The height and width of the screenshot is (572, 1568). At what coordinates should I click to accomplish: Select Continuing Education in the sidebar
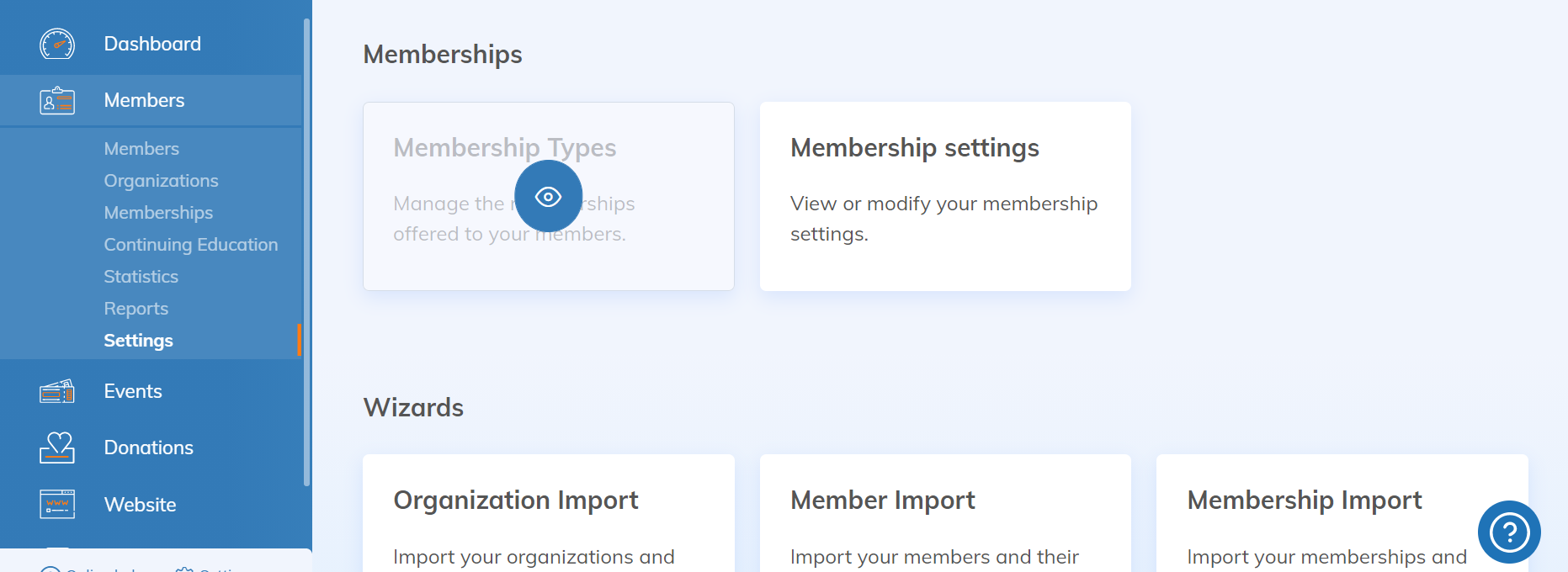[x=190, y=245]
